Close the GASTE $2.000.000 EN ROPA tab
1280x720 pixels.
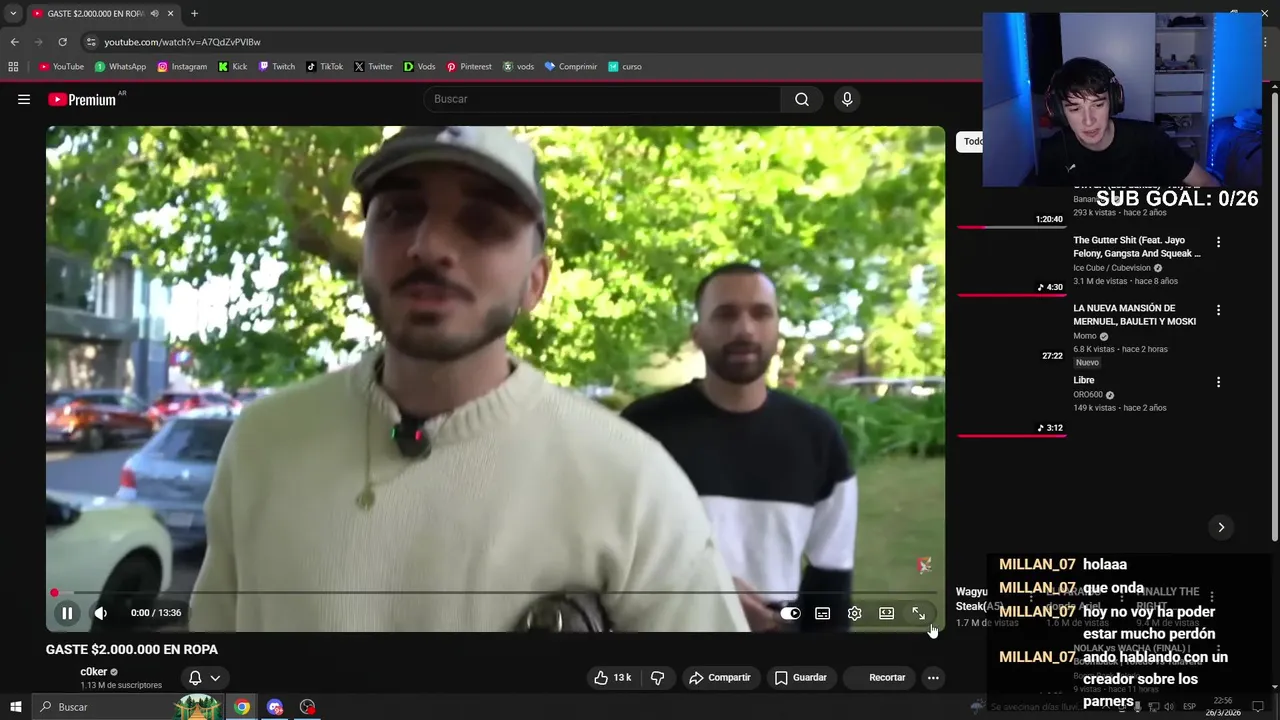click(x=170, y=13)
